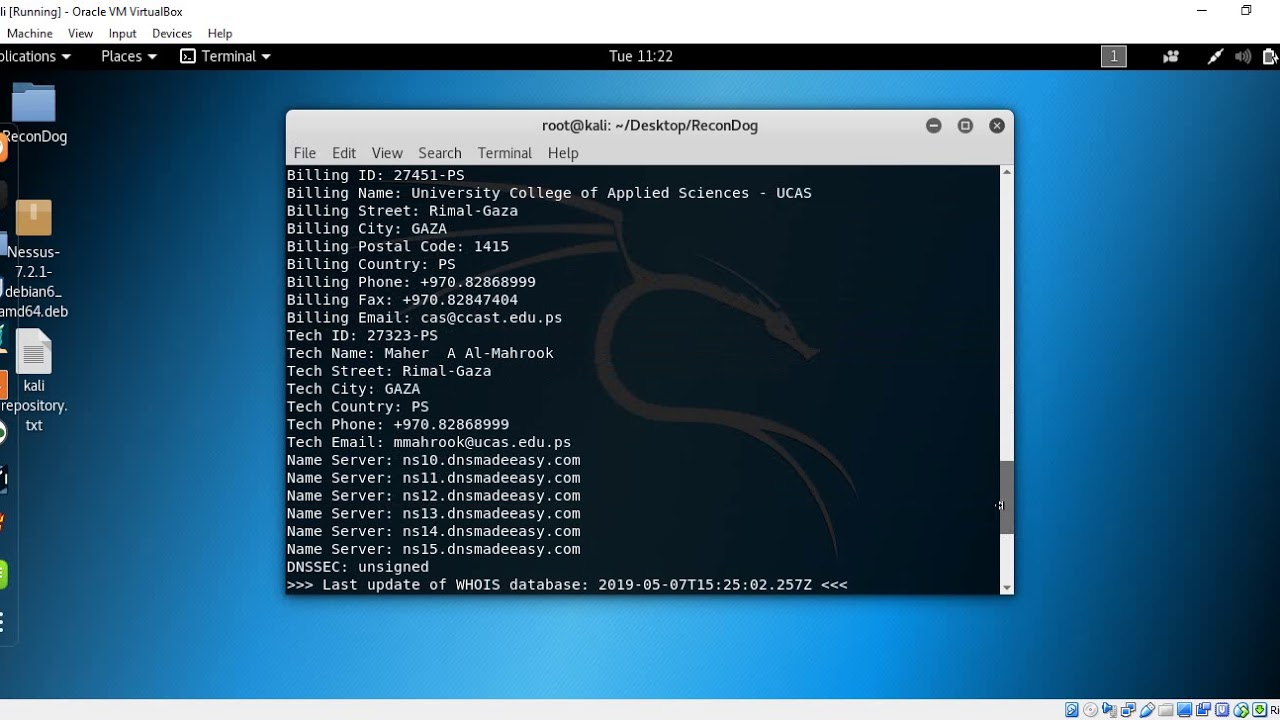Click the VirtualBox network adapter status icon
Screen dimensions: 1280x720
coord(1128,710)
